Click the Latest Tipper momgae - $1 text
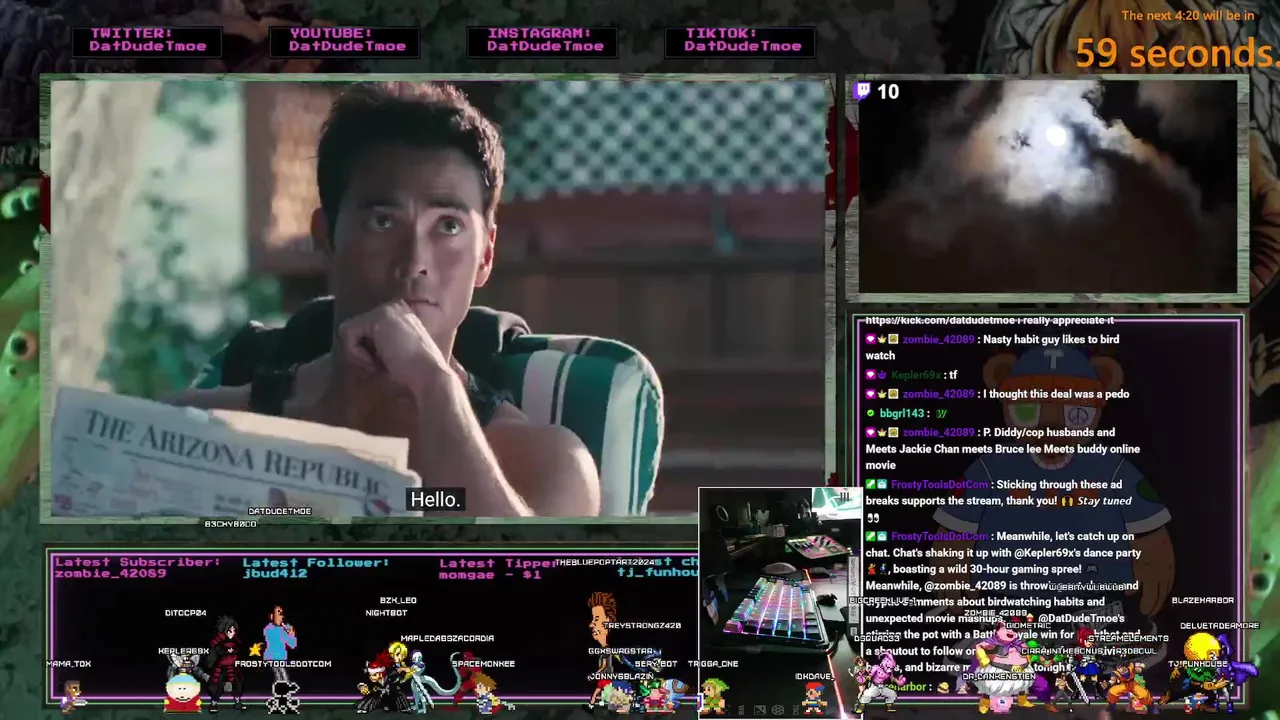This screenshot has height=720, width=1280. click(x=497, y=567)
